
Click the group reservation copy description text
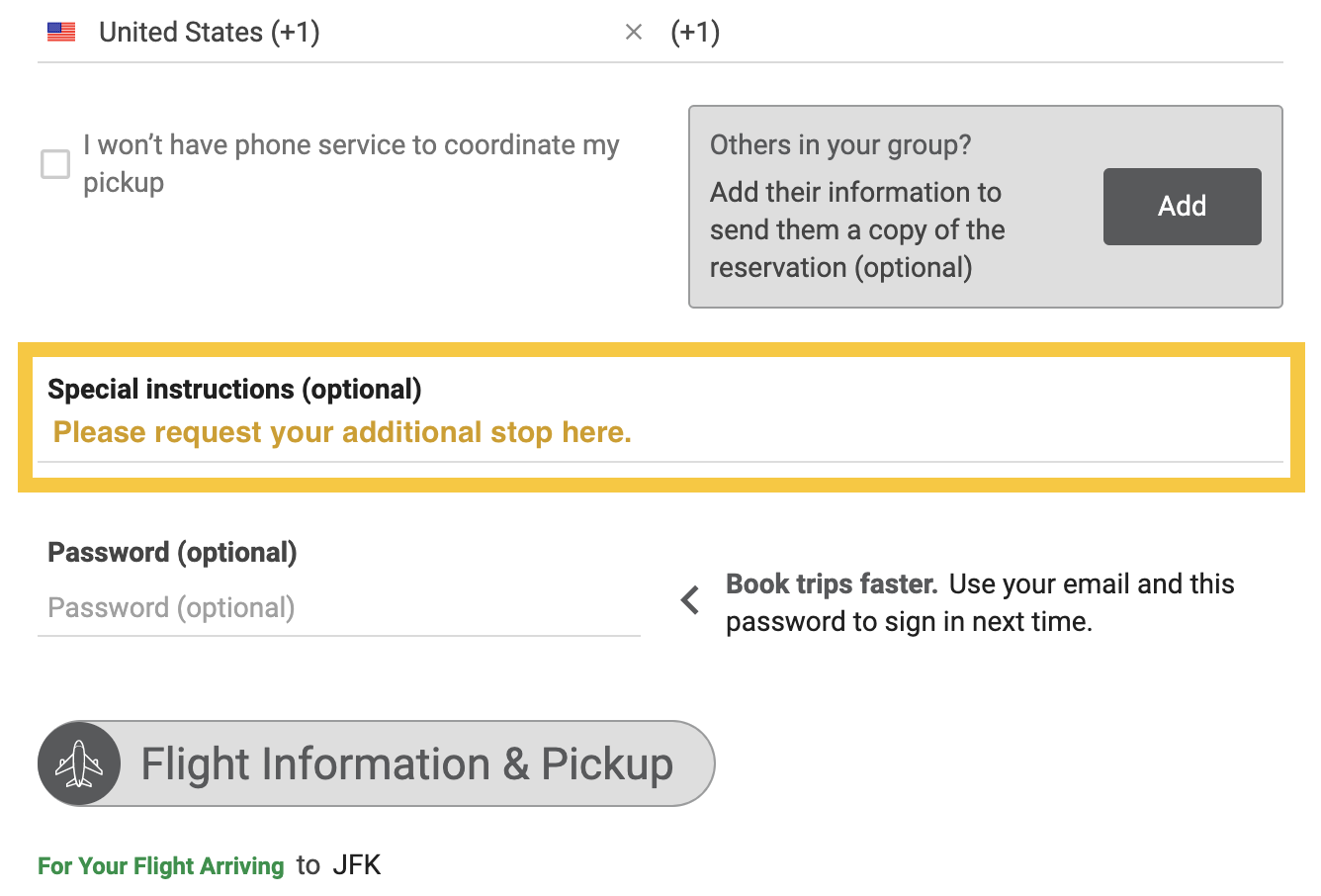(856, 229)
